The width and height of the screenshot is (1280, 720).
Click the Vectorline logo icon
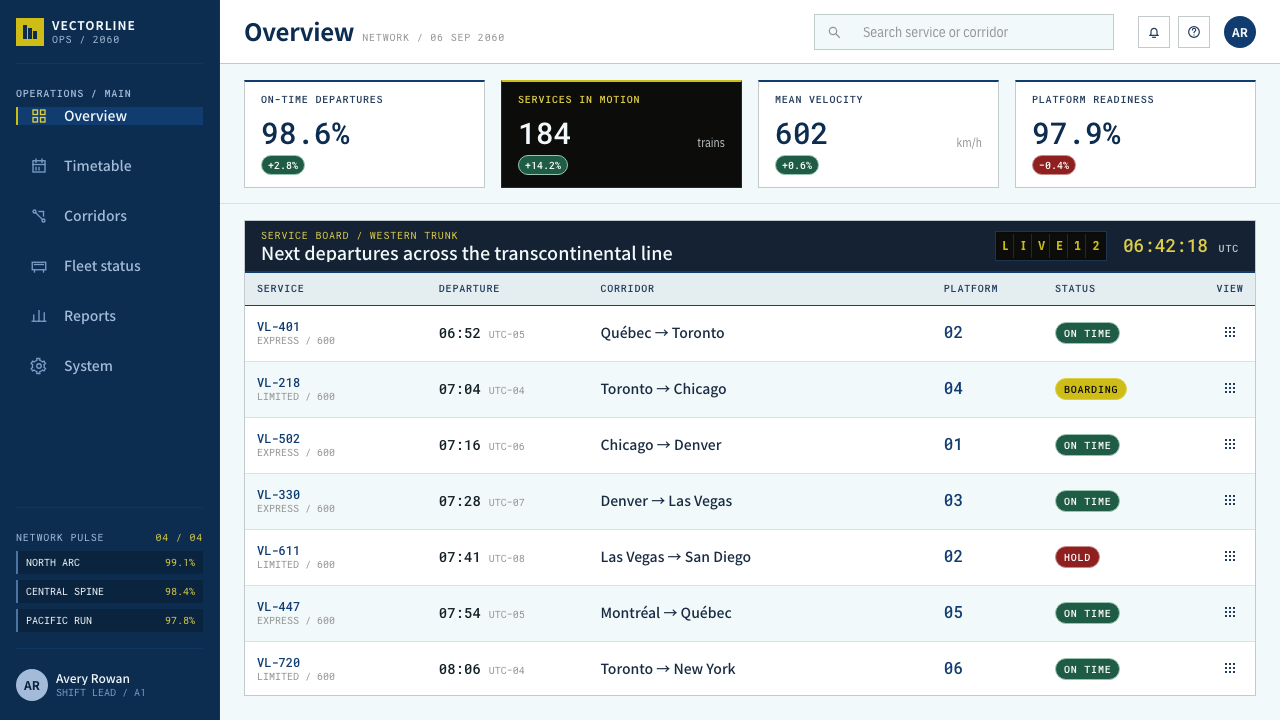point(30,32)
